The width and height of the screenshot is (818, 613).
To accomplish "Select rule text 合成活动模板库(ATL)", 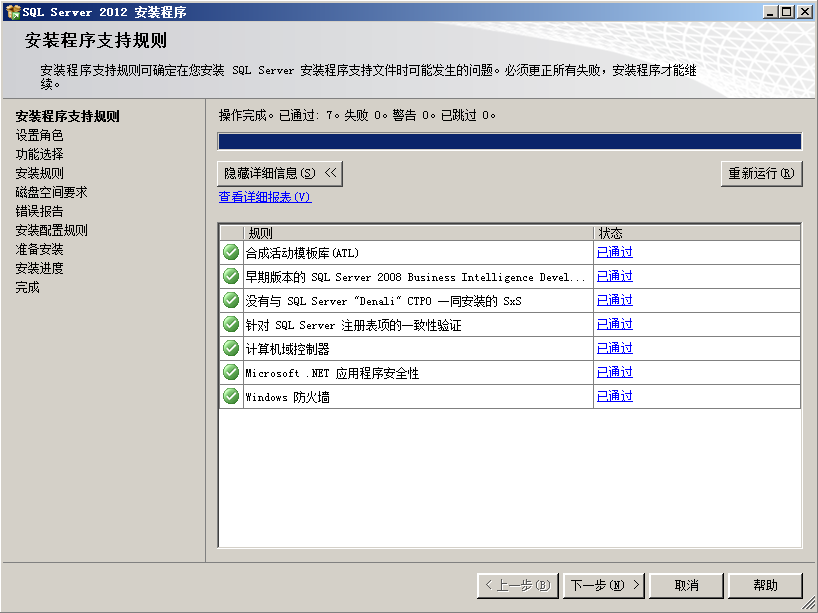I will pyautogui.click(x=302, y=253).
